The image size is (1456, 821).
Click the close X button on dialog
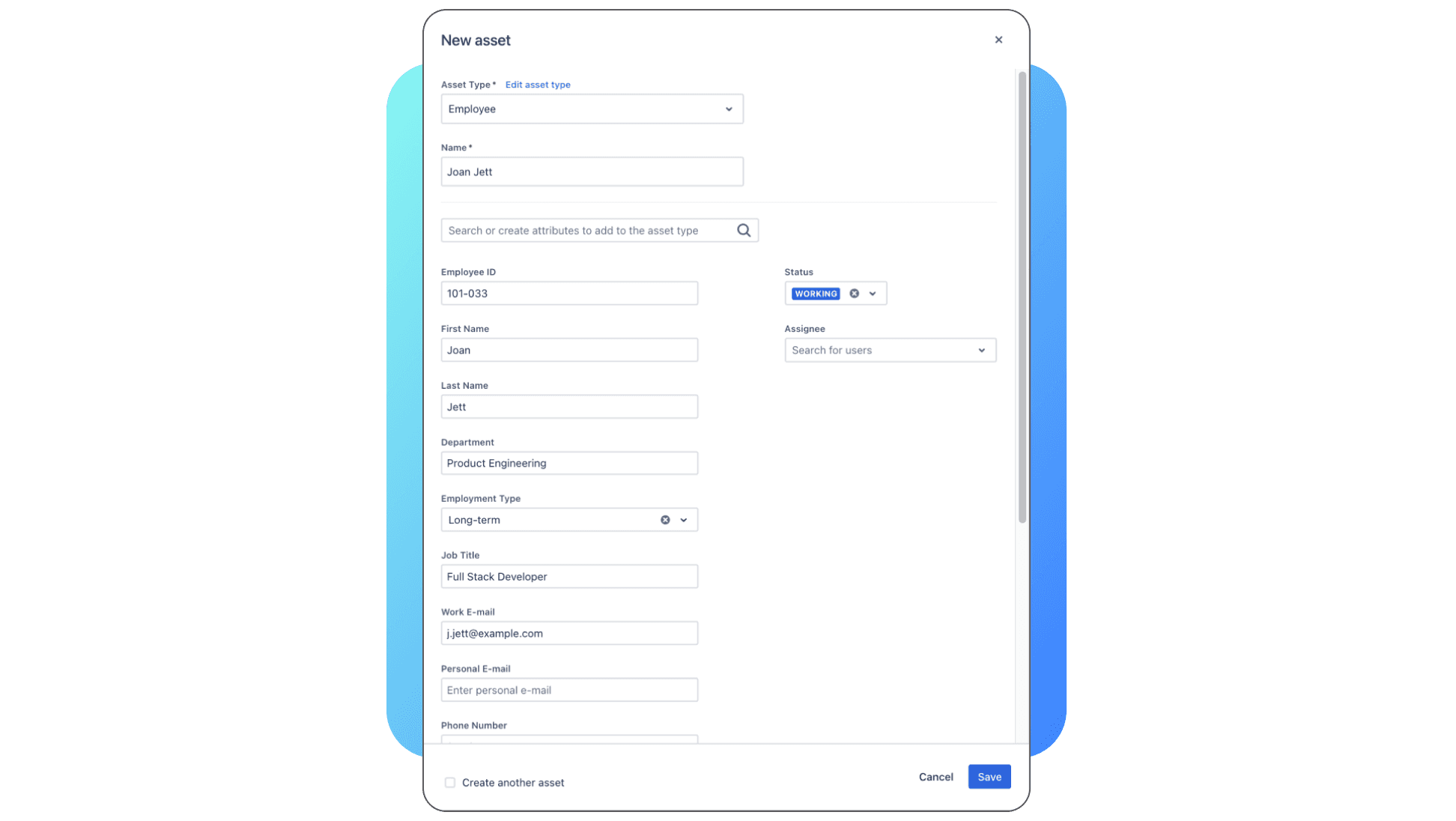(x=997, y=39)
